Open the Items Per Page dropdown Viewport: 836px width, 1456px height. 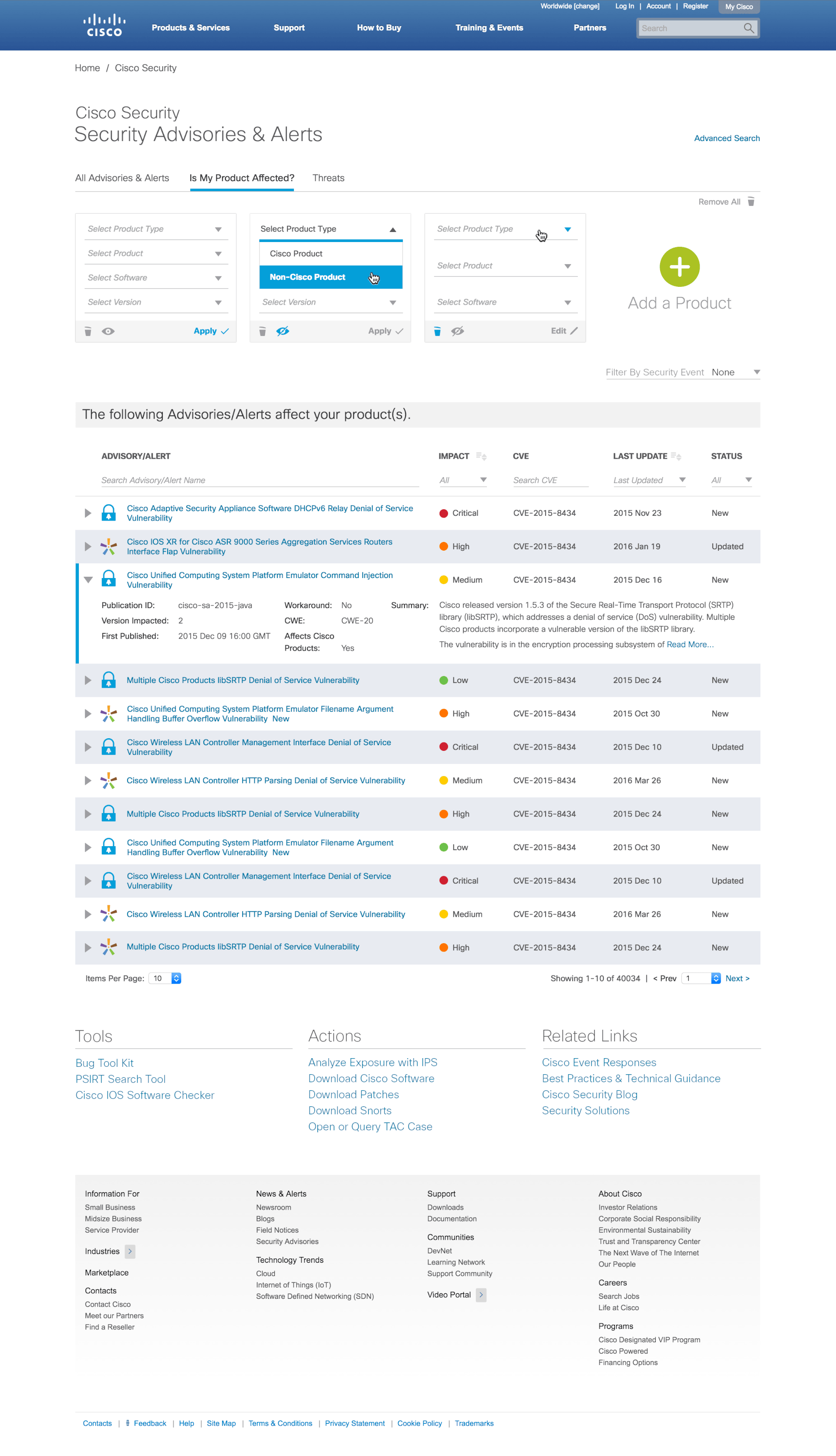165,979
